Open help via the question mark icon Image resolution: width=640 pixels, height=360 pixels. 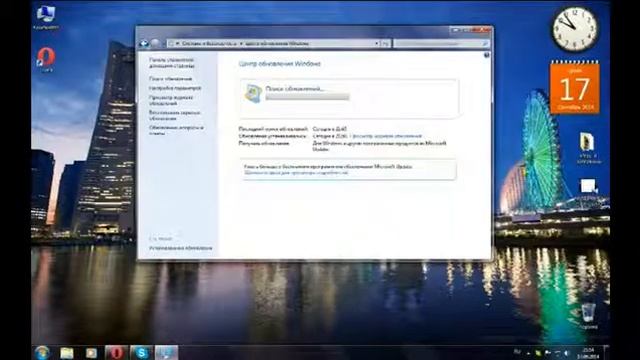point(487,55)
